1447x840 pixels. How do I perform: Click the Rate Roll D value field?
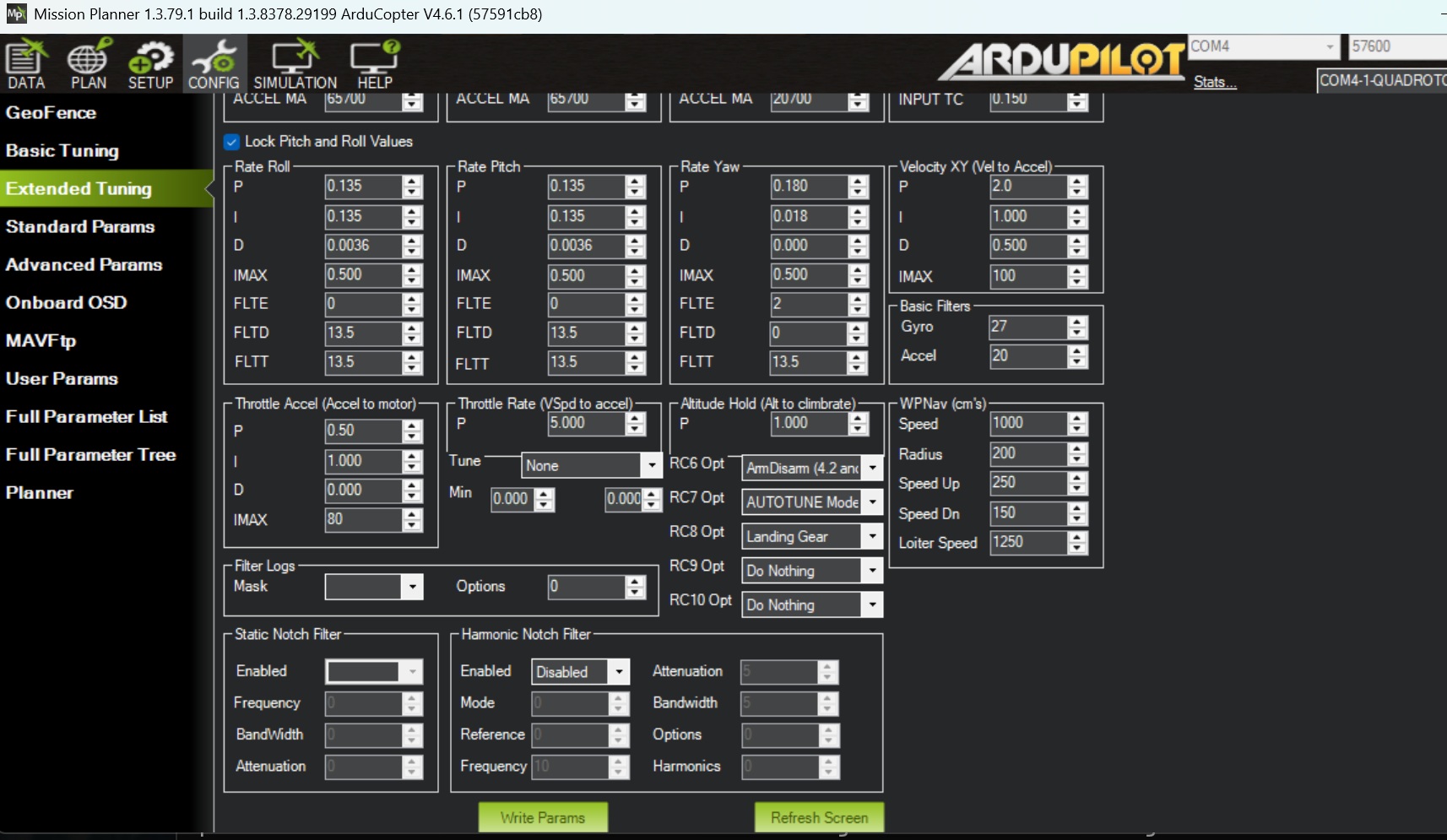pos(364,246)
